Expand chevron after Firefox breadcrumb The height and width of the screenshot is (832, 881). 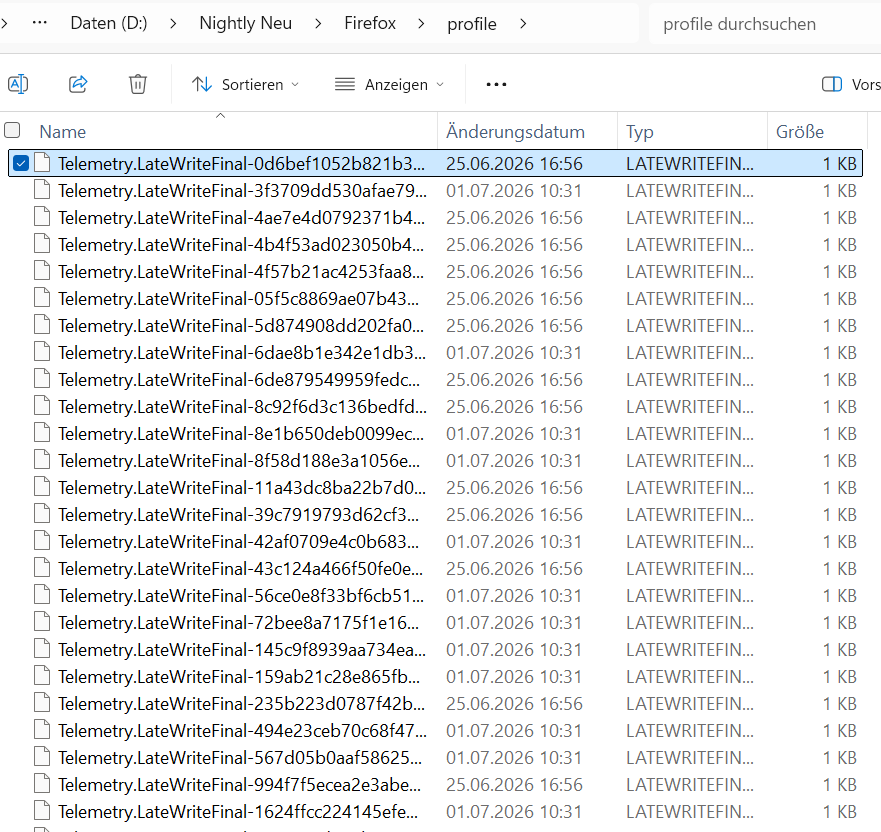(421, 24)
